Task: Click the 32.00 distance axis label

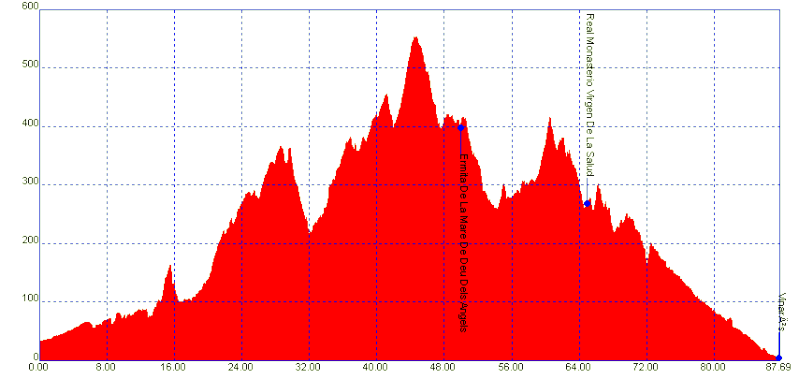Action: (x=309, y=367)
